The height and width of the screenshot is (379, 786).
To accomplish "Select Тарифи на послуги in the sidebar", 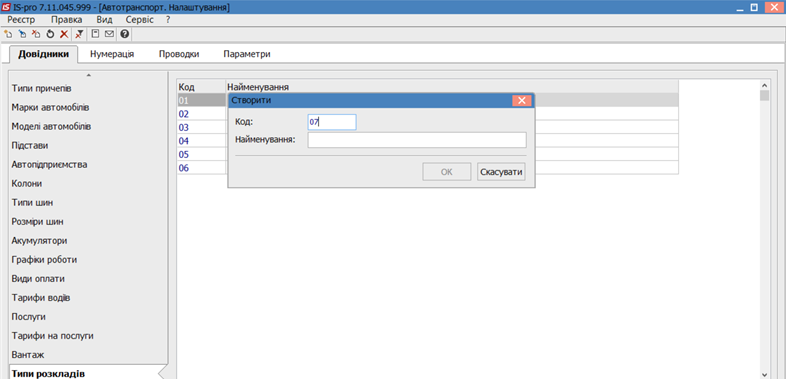I will click(53, 336).
